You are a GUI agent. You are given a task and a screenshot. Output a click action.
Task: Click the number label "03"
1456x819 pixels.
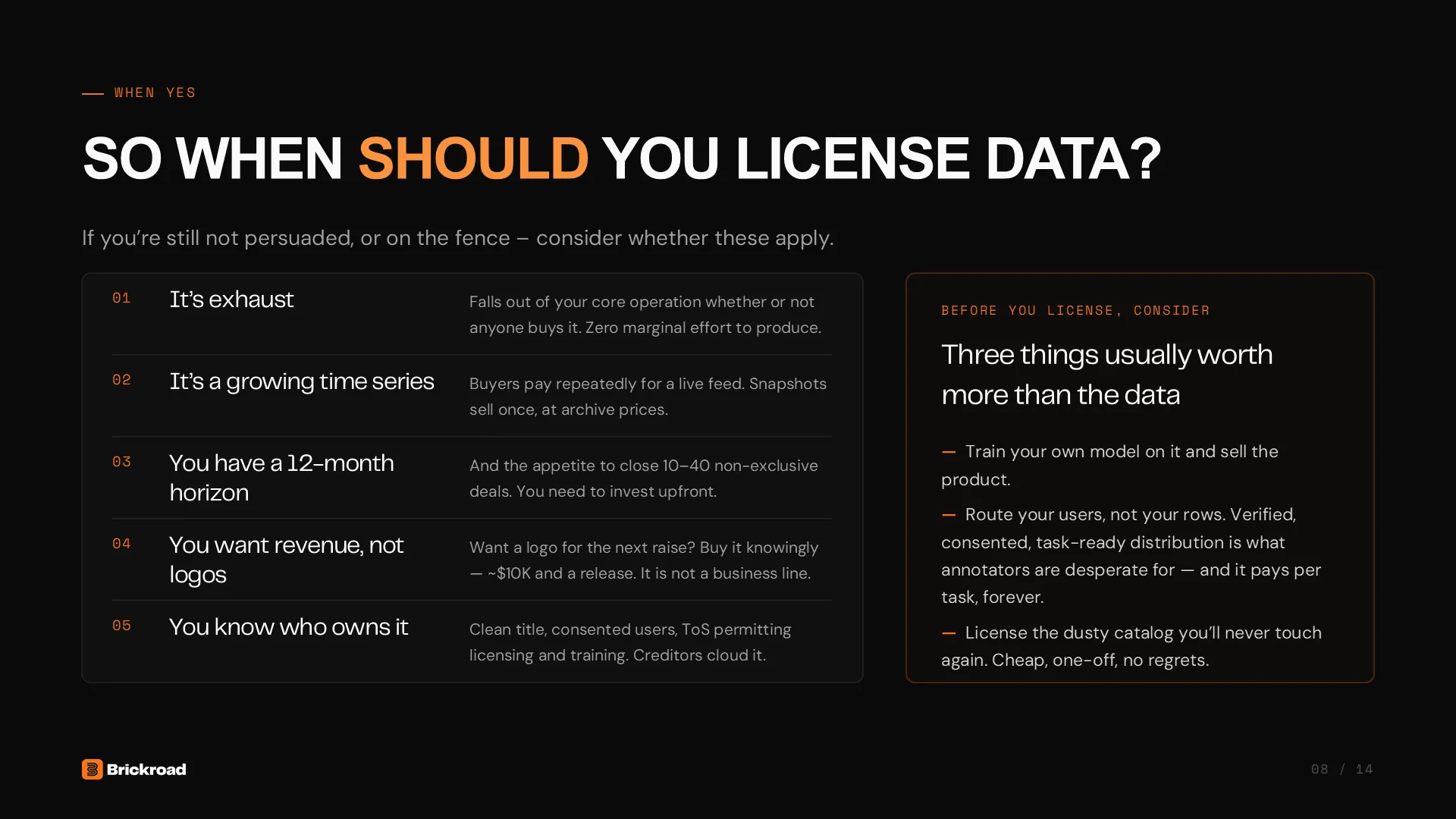(121, 462)
